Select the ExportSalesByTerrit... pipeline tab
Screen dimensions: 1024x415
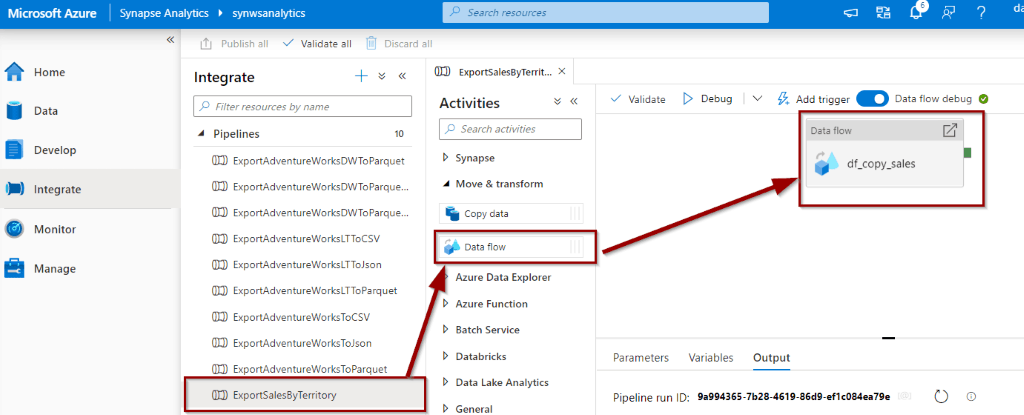(498, 71)
